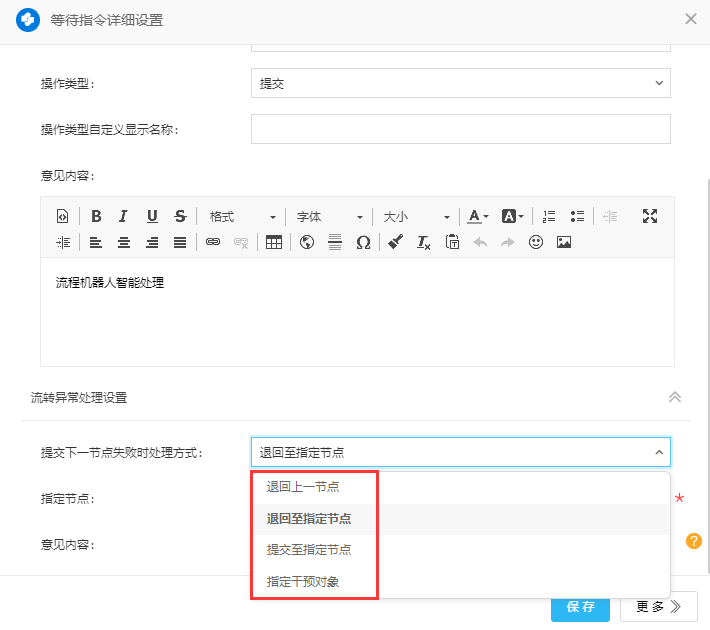Image resolution: width=710 pixels, height=630 pixels.
Task: Toggle center text alignment
Action: pos(124,242)
